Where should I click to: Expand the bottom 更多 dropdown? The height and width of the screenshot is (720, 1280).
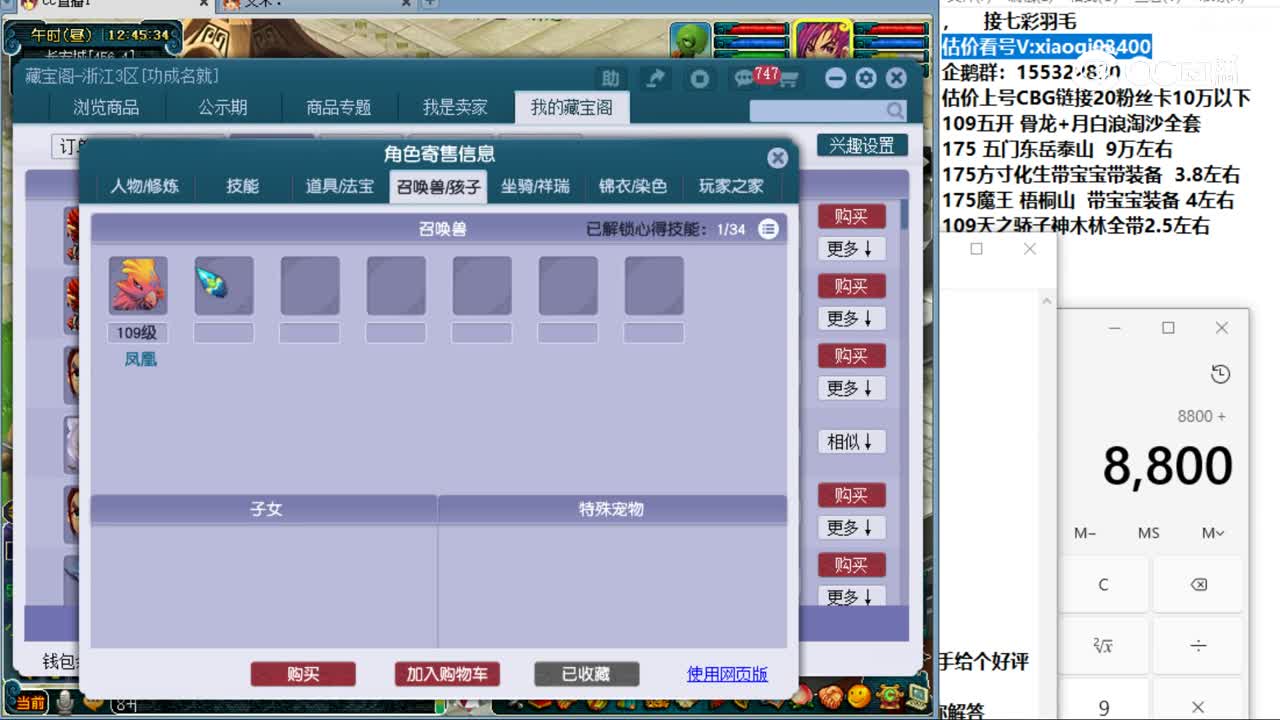click(x=851, y=597)
